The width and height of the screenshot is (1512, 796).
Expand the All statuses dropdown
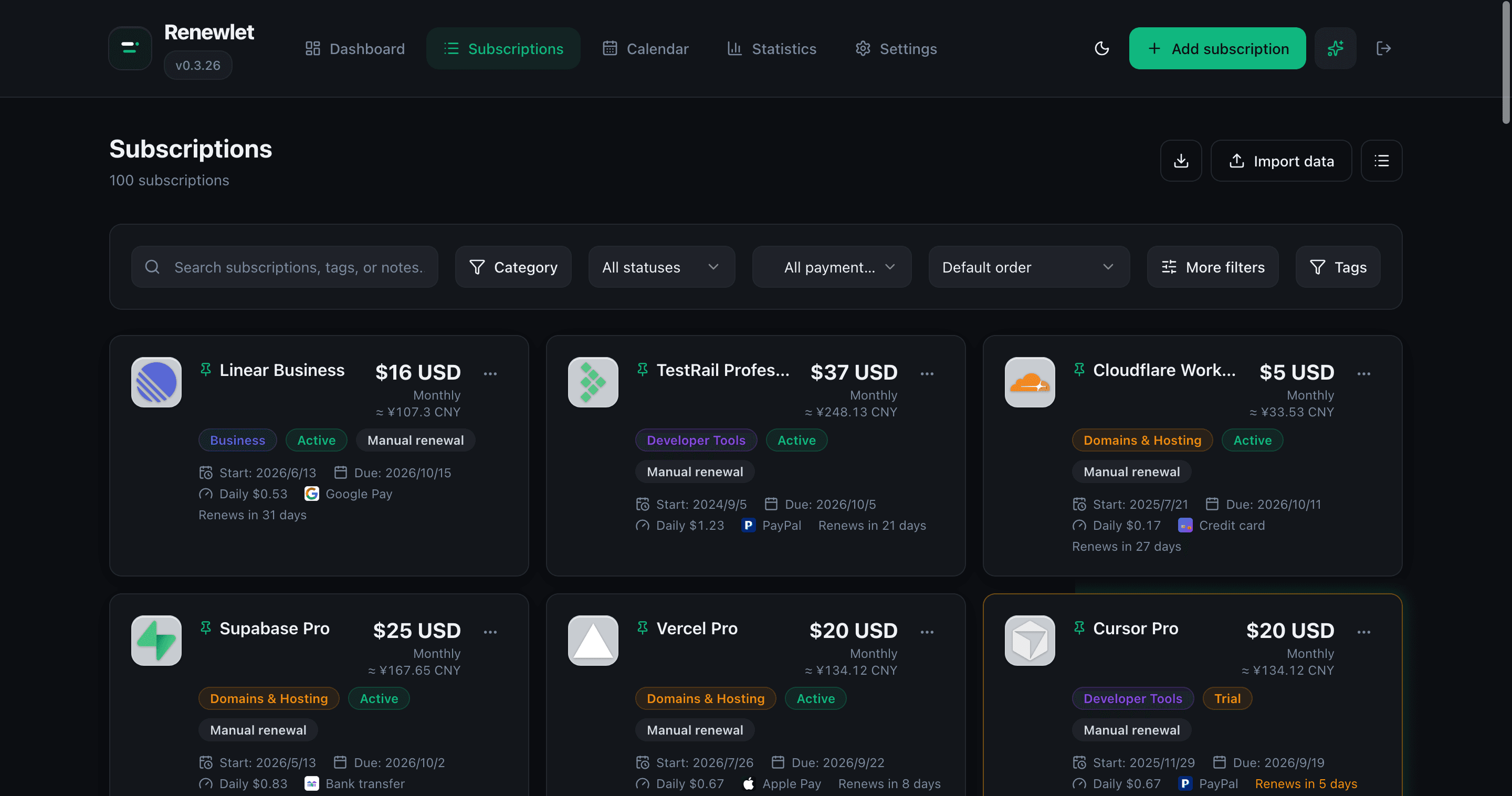(x=661, y=267)
